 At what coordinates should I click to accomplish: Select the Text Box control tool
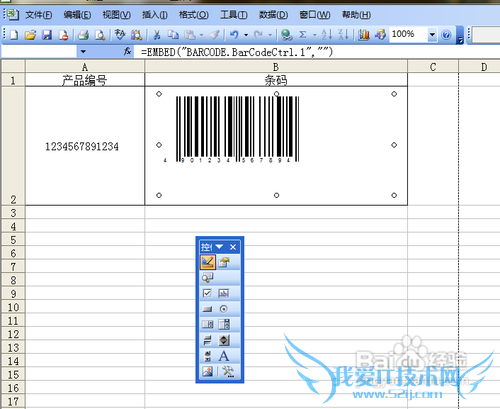click(224, 293)
